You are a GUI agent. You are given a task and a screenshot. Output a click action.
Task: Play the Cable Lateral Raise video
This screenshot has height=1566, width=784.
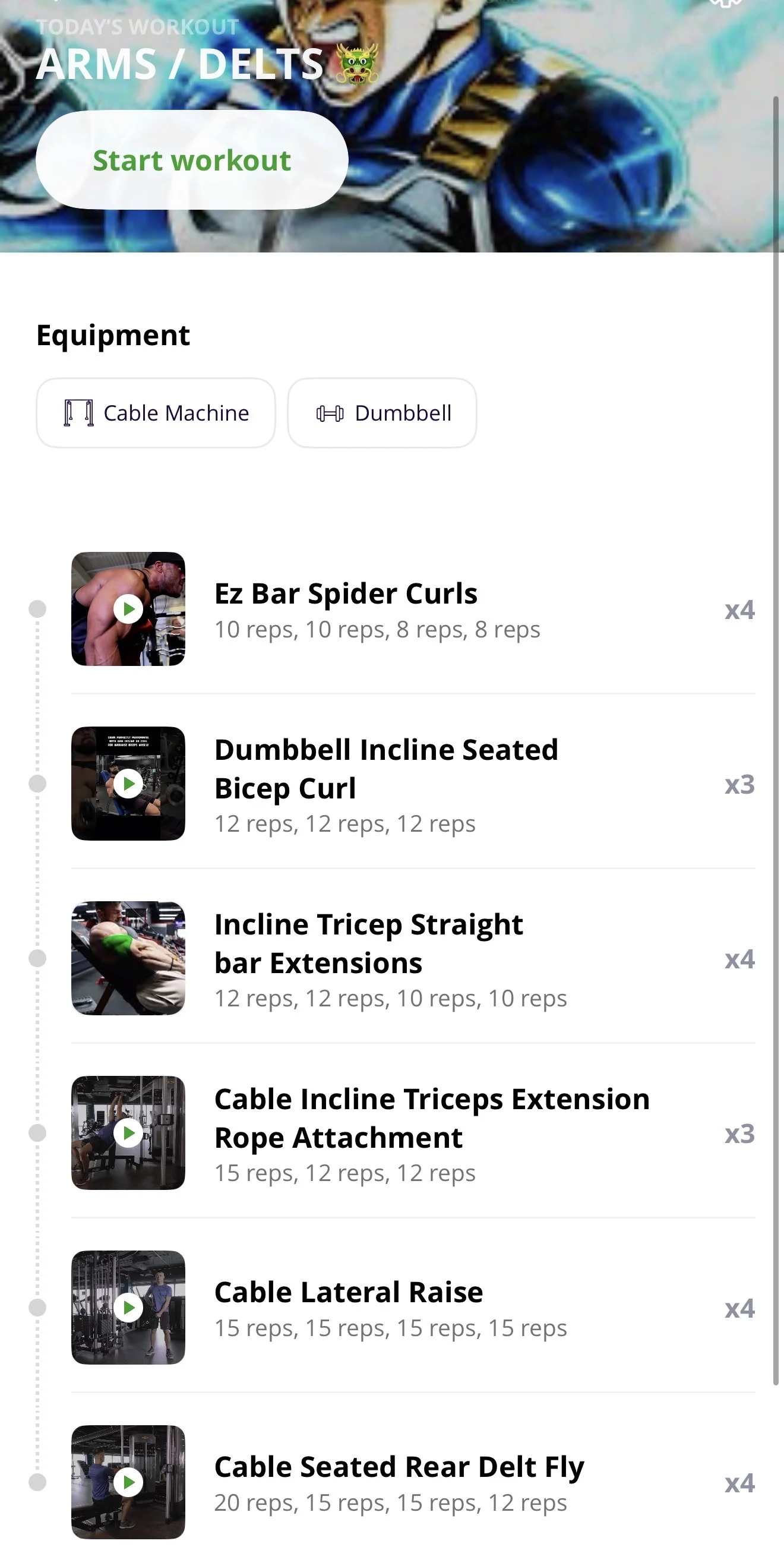[128, 1307]
